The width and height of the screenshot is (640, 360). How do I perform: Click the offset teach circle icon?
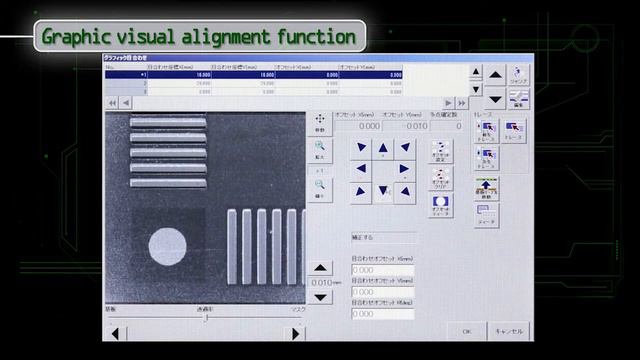coord(440,205)
